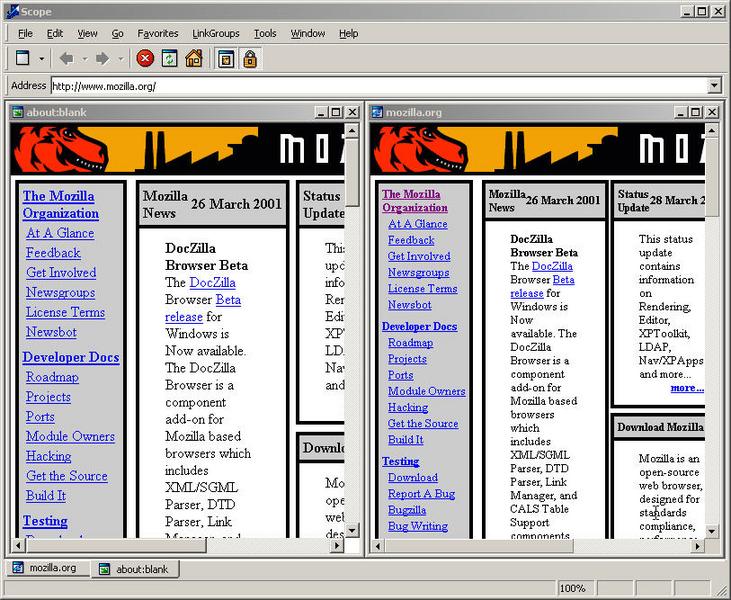Image resolution: width=731 pixels, height=600 pixels.
Task: Toggle the popup window blocker toolbar button
Action: [x=226, y=59]
